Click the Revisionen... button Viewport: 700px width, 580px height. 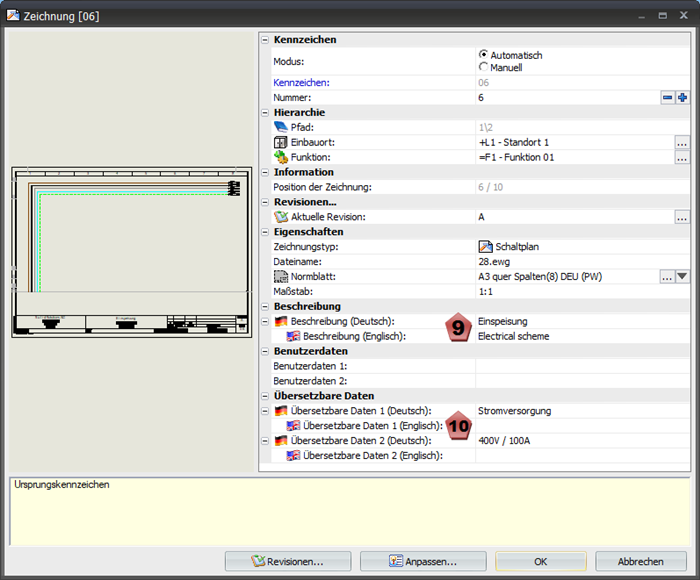coord(287,561)
